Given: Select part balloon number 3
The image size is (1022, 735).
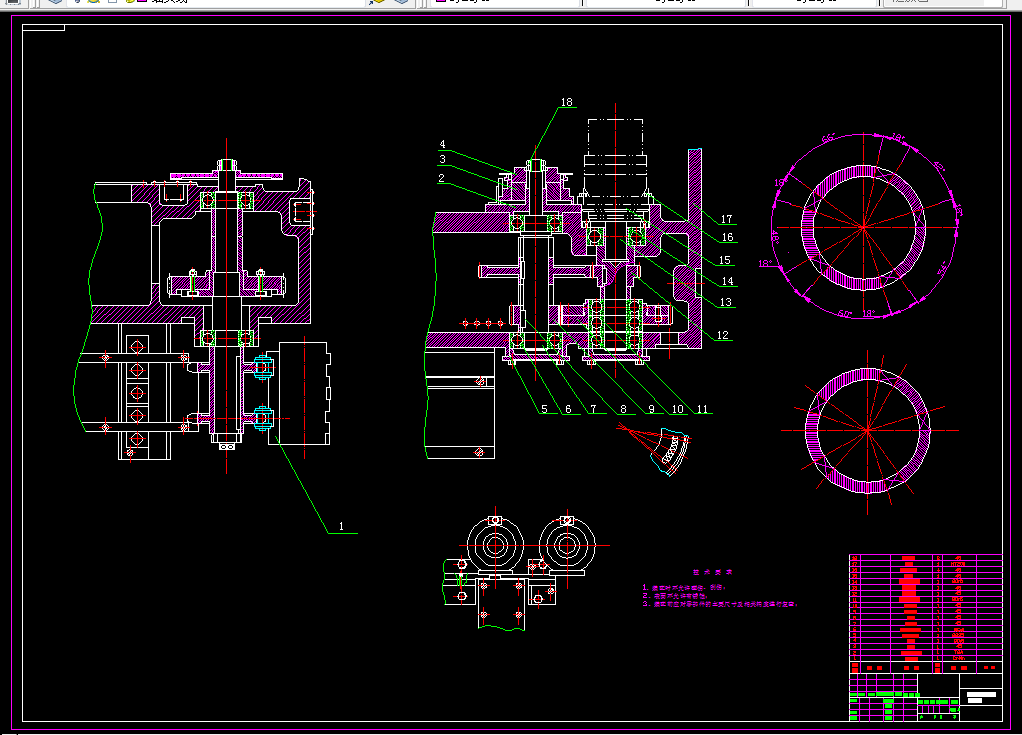Looking at the screenshot, I should [x=443, y=160].
